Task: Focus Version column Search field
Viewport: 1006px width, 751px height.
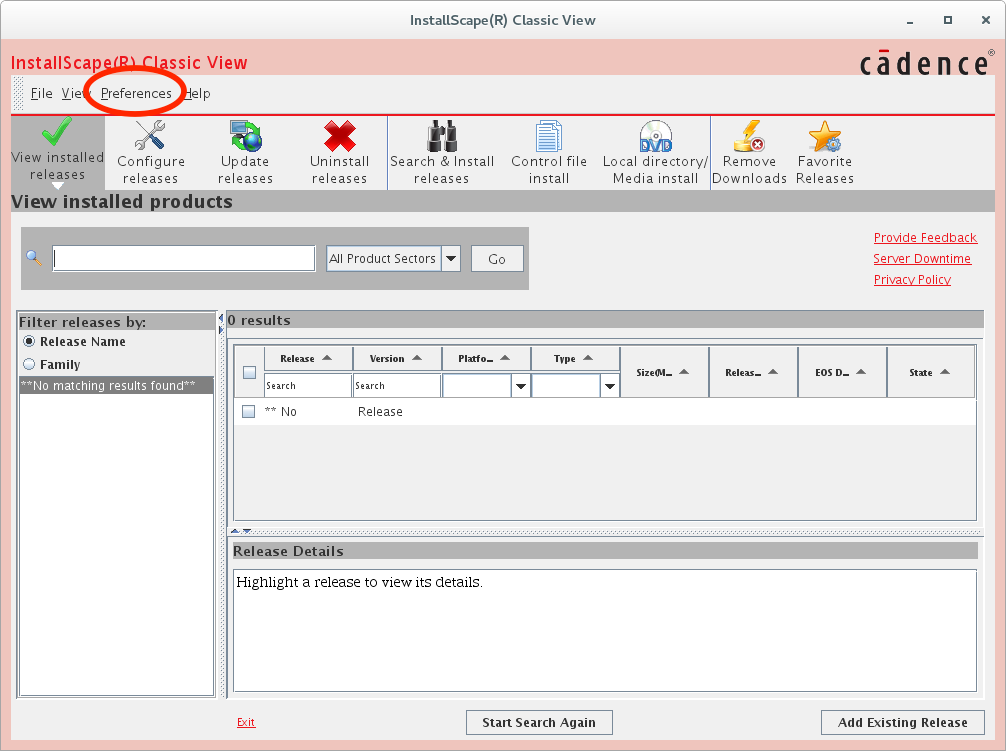Action: [x=396, y=386]
